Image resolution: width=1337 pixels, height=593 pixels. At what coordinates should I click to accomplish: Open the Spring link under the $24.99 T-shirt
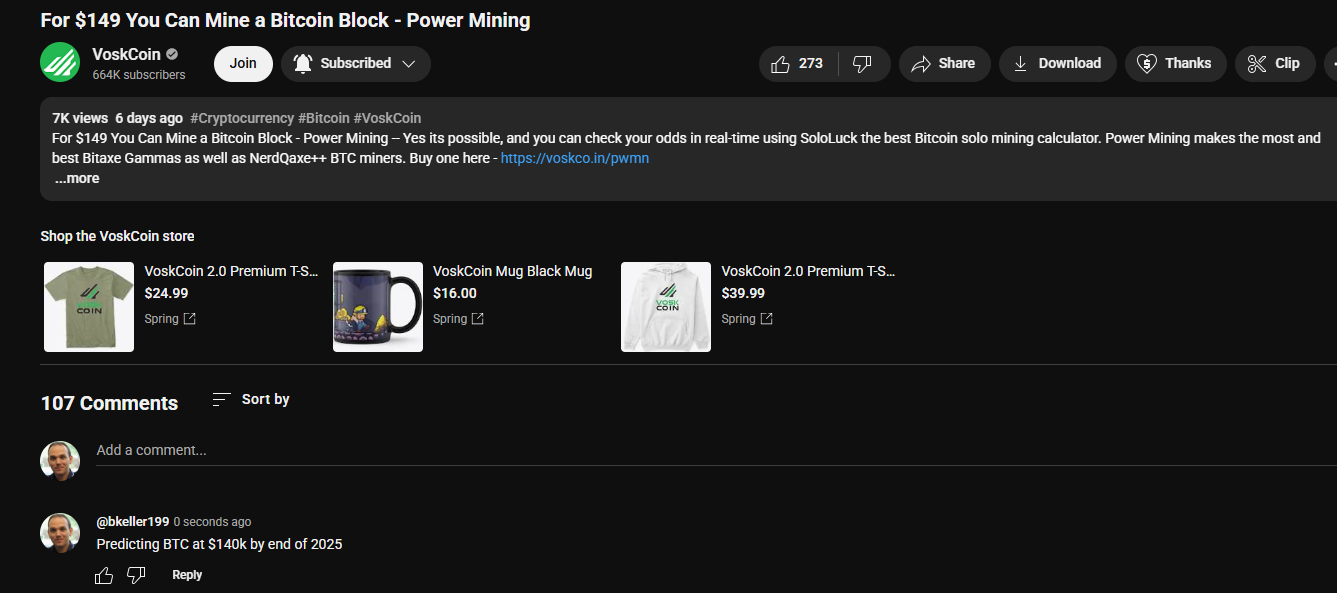point(170,319)
